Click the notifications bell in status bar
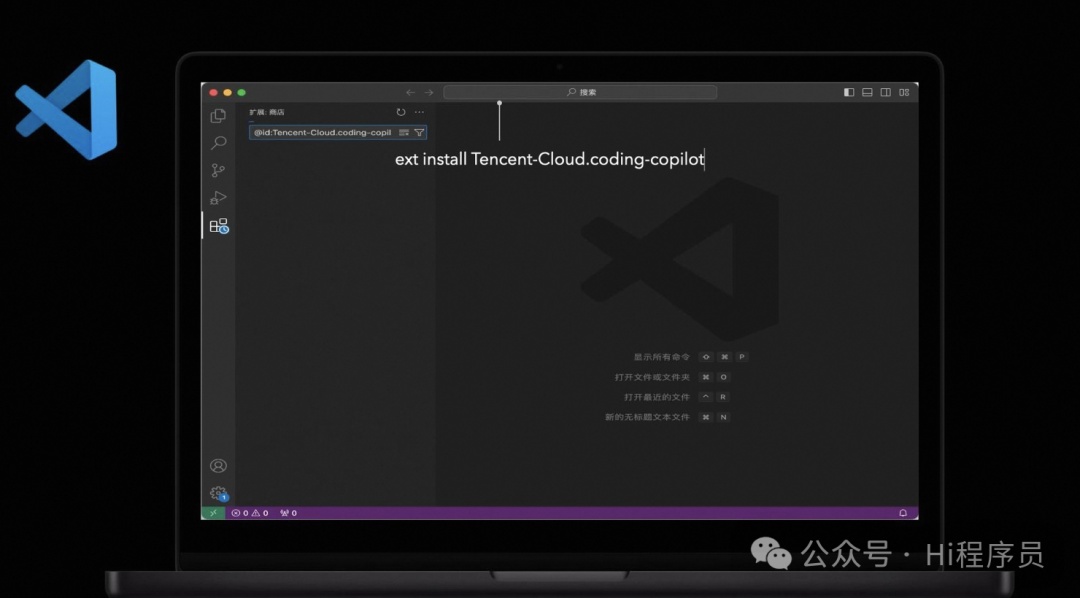 (x=903, y=513)
